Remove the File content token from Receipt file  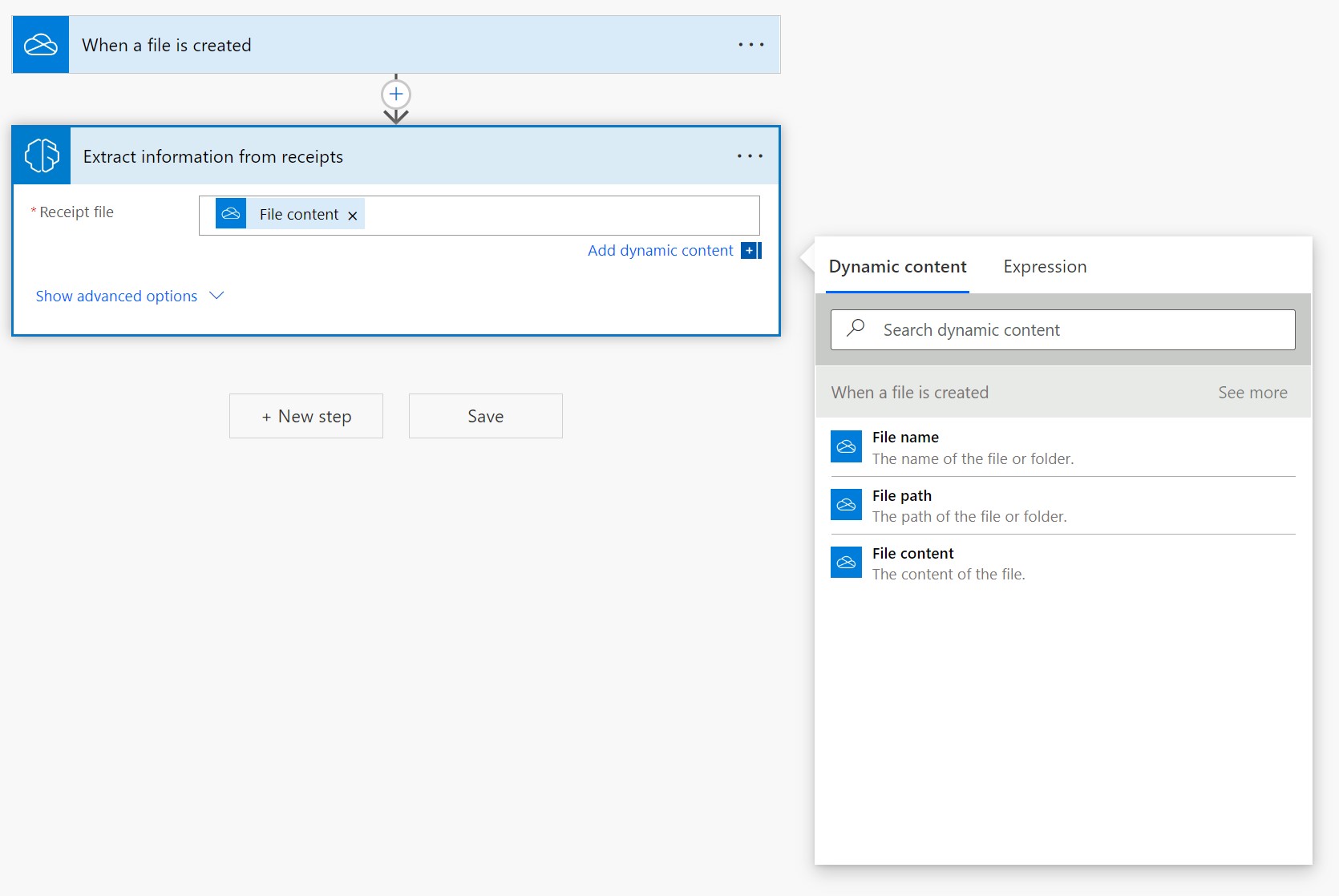353,216
